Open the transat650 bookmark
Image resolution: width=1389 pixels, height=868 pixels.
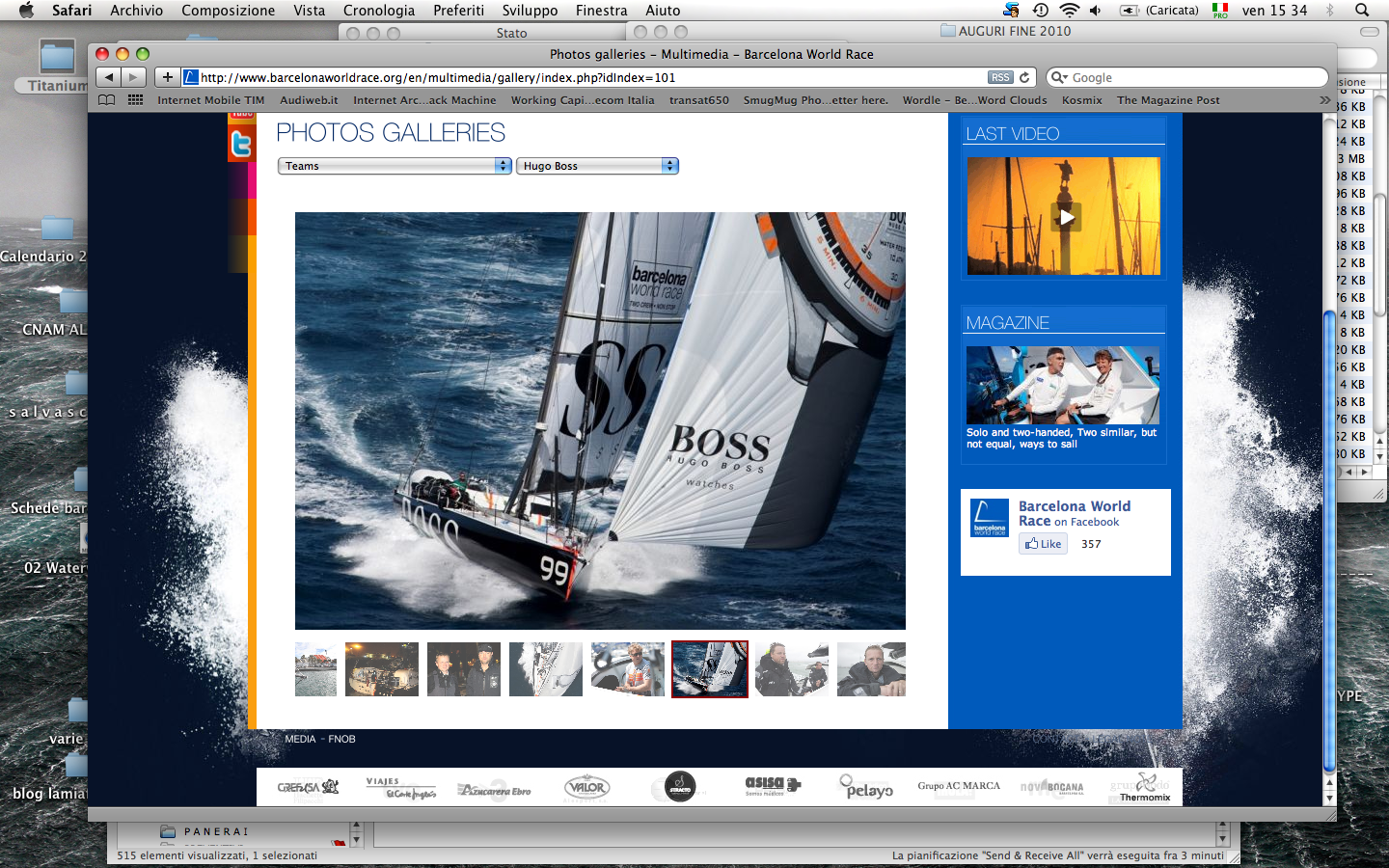click(699, 100)
